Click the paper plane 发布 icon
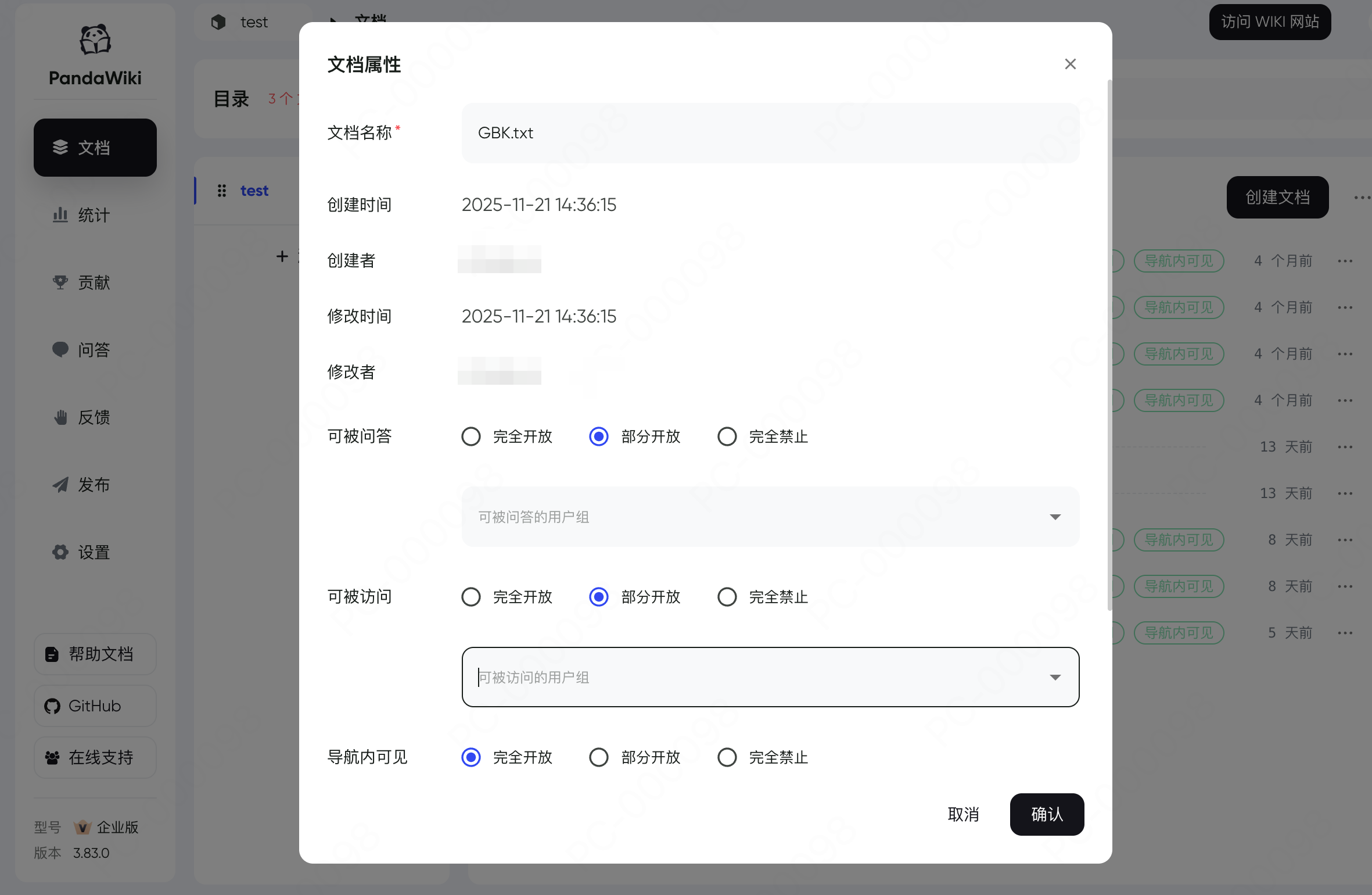 60,485
